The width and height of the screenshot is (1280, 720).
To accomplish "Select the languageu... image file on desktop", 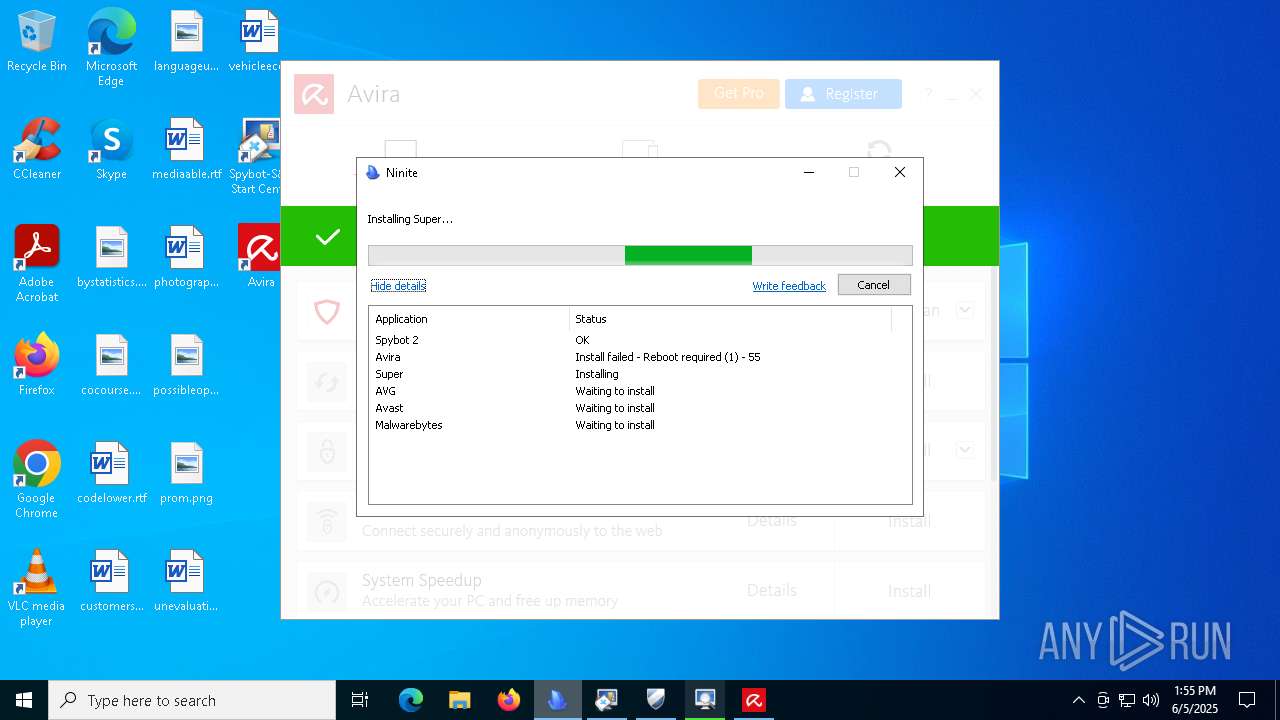I will tap(186, 42).
